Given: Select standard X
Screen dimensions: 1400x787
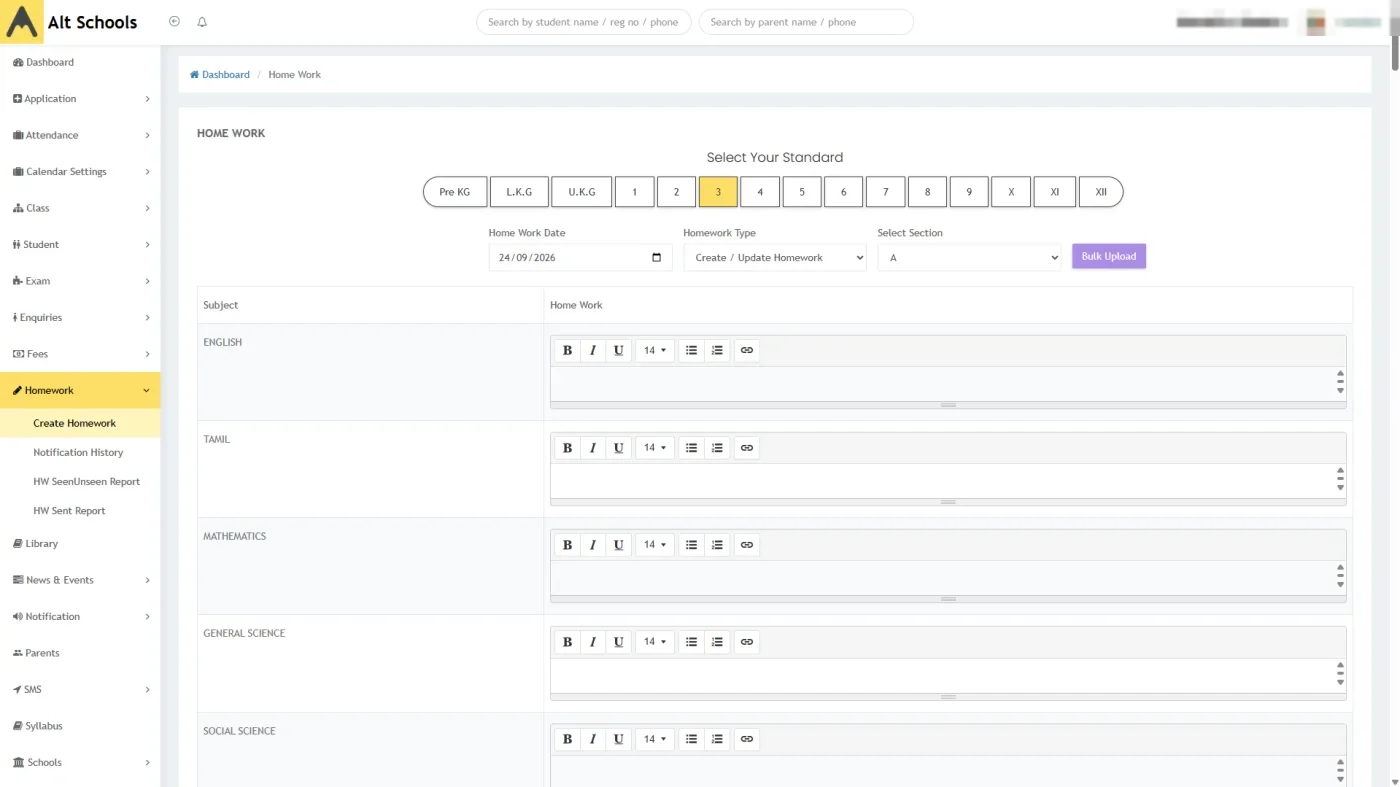Looking at the screenshot, I should click(x=1011, y=192).
